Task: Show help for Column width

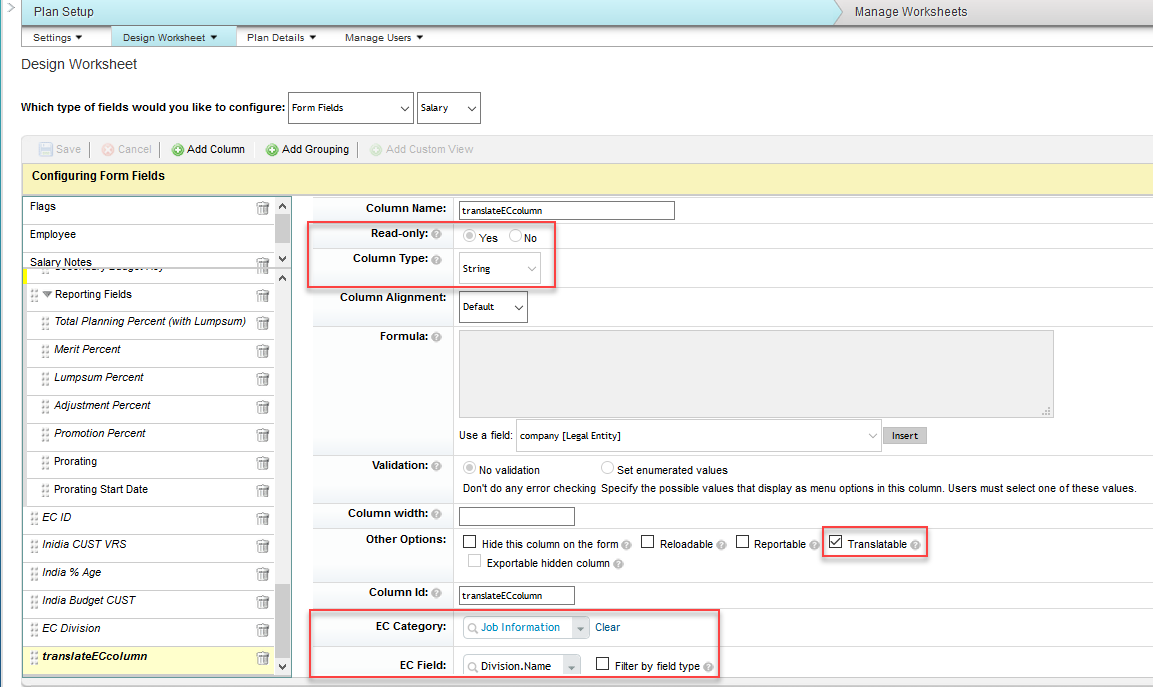Action: (x=437, y=514)
